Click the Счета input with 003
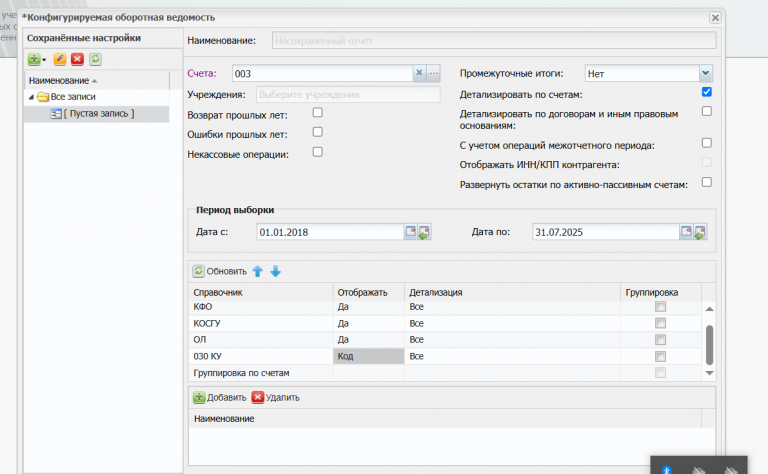 click(322, 73)
